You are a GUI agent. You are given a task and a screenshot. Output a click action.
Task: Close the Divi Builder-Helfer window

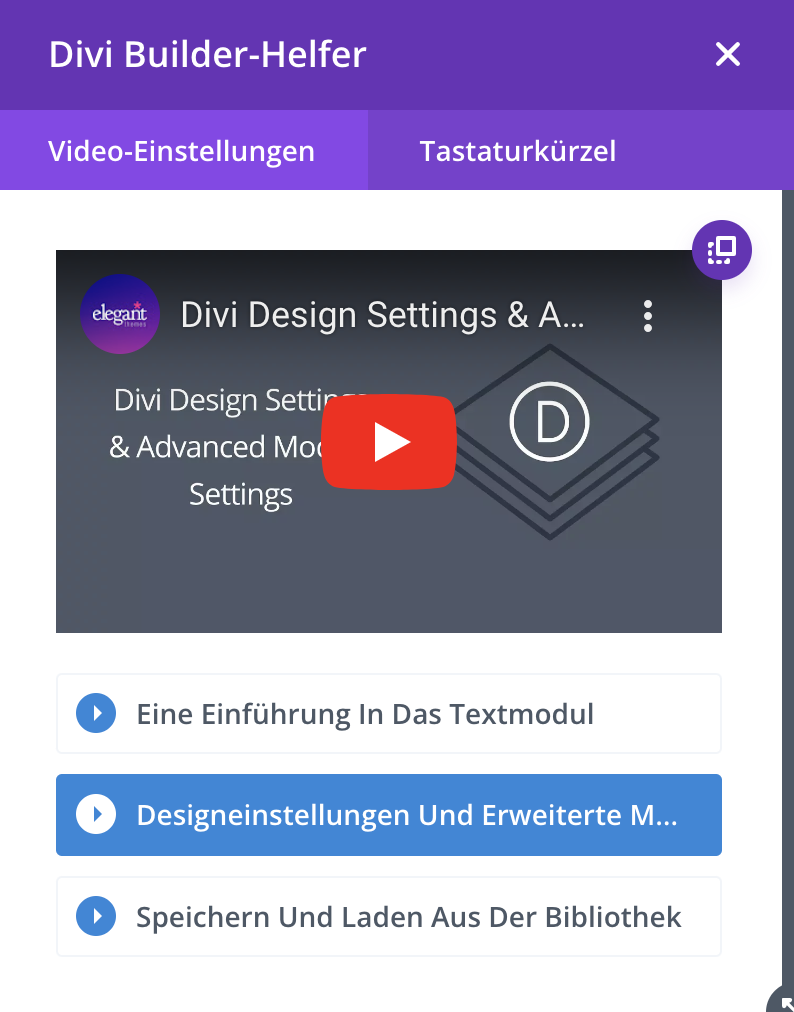(x=727, y=55)
